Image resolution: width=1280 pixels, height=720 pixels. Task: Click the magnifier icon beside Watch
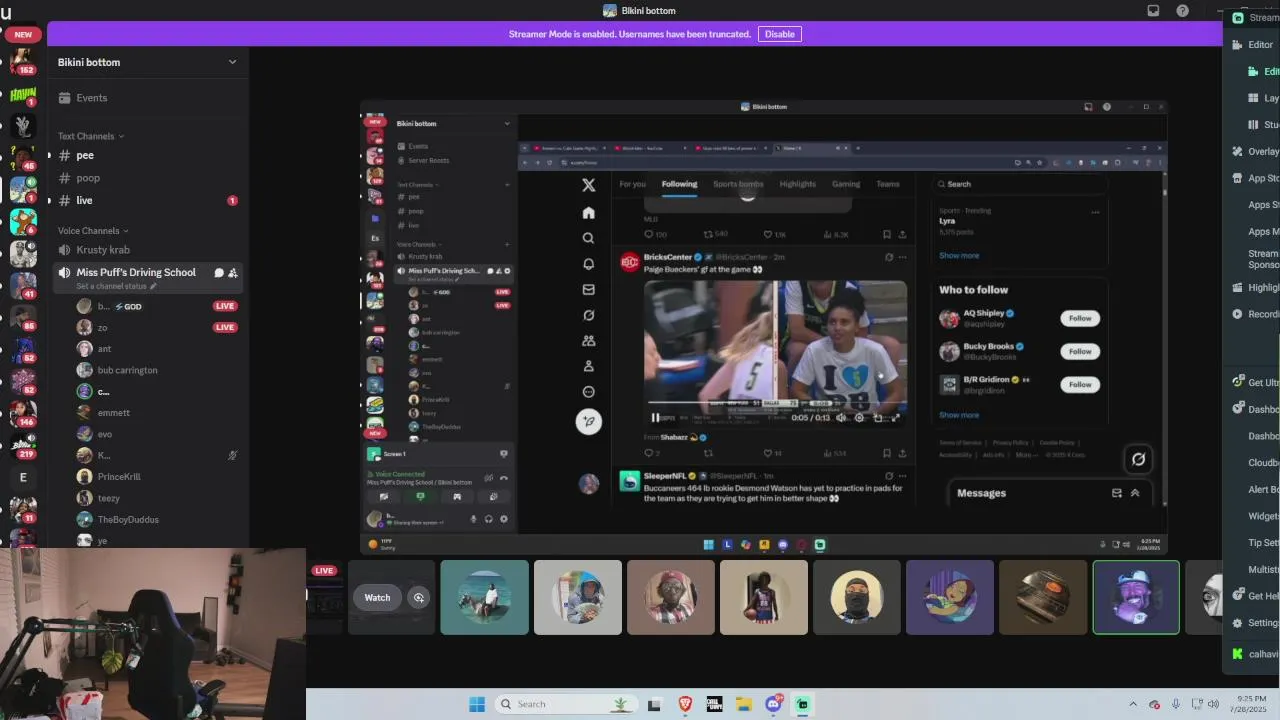419,598
